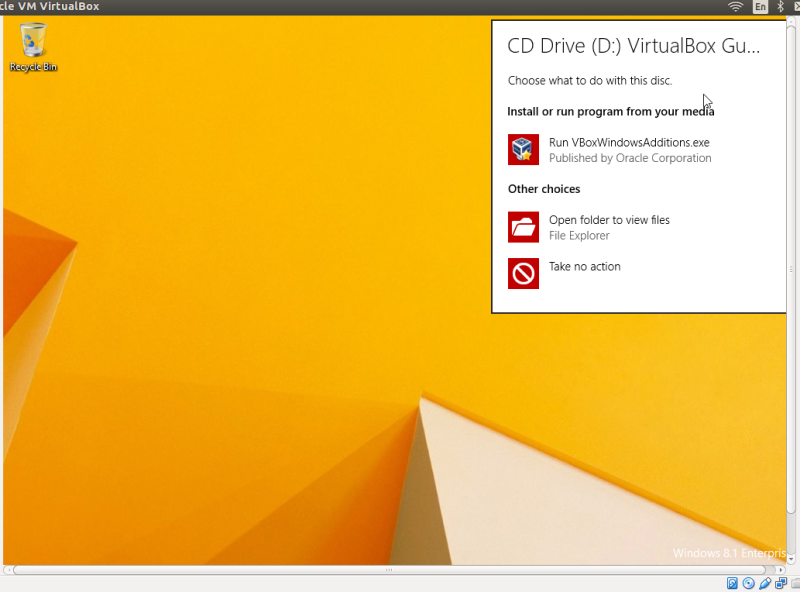Select Take no action

(585, 266)
